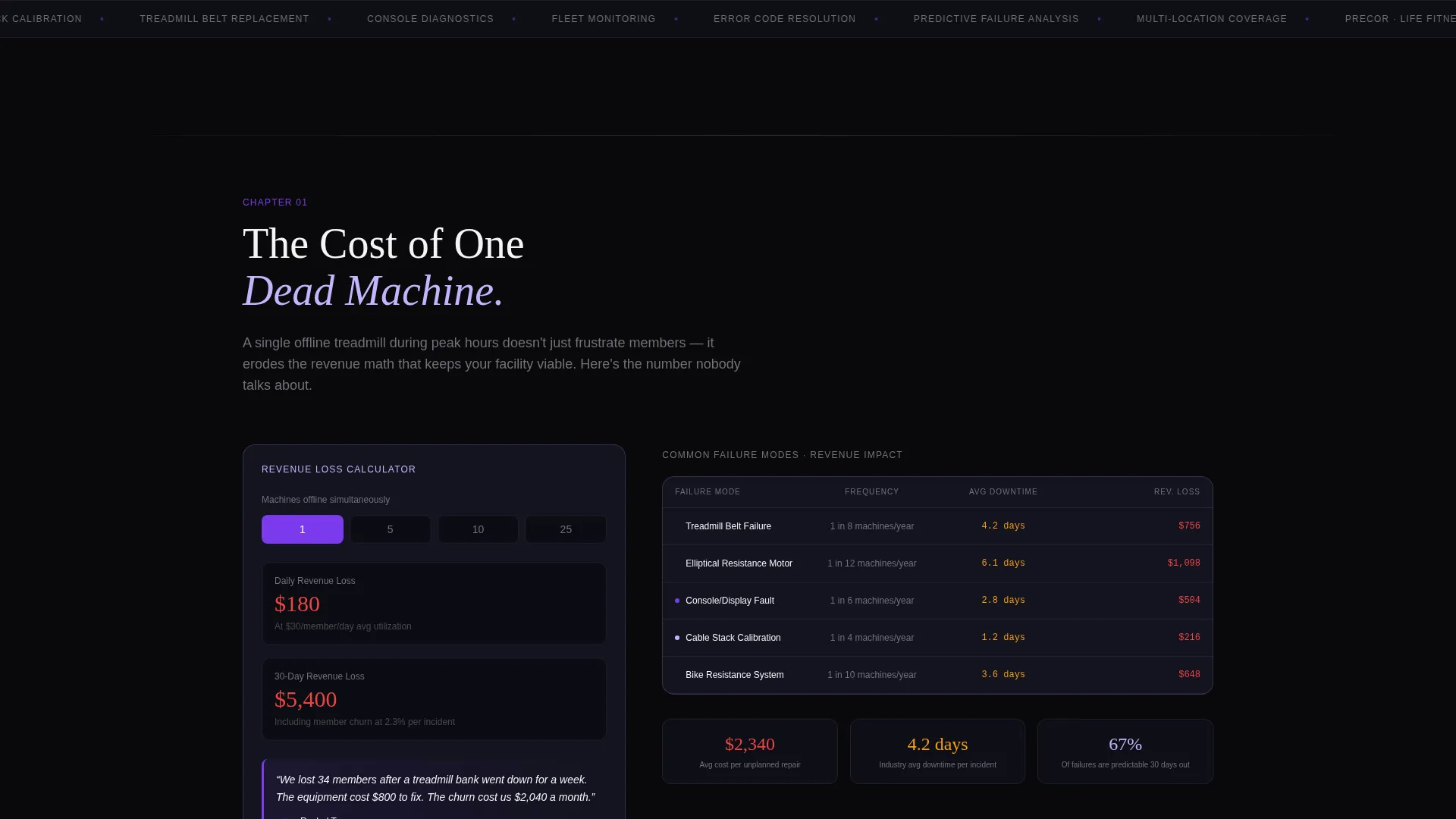Click the $180 daily revenue loss figure
The width and height of the screenshot is (1456, 819).
[297, 604]
